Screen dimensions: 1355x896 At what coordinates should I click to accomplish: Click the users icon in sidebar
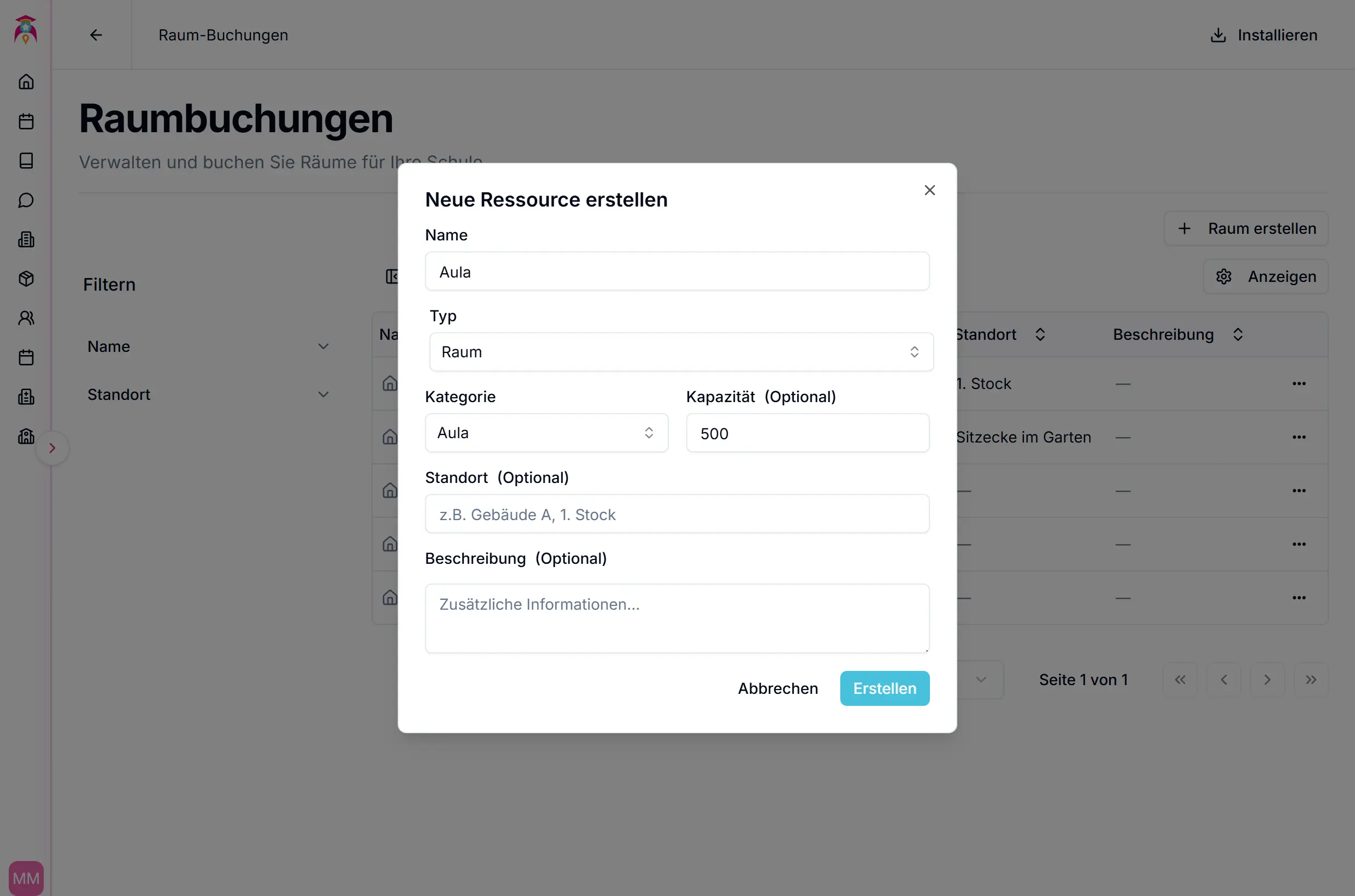tap(26, 319)
